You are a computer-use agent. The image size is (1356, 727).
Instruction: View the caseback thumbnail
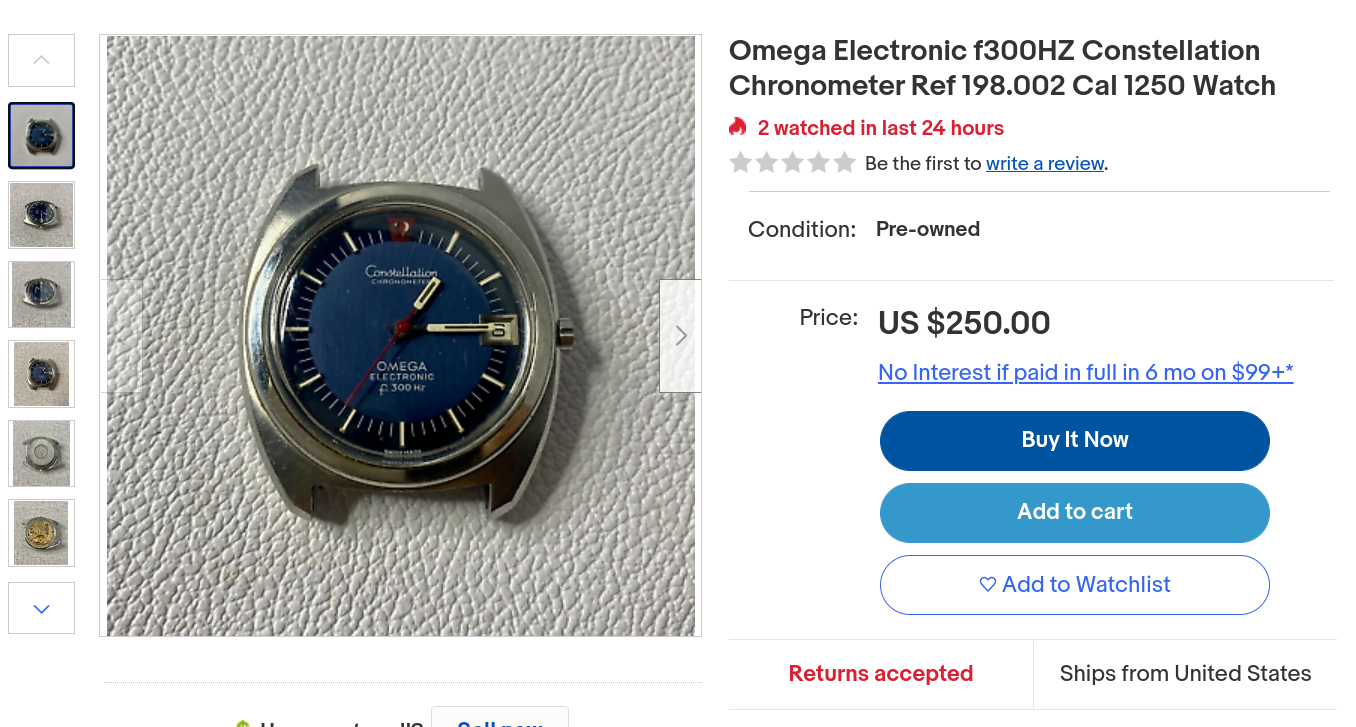click(42, 453)
